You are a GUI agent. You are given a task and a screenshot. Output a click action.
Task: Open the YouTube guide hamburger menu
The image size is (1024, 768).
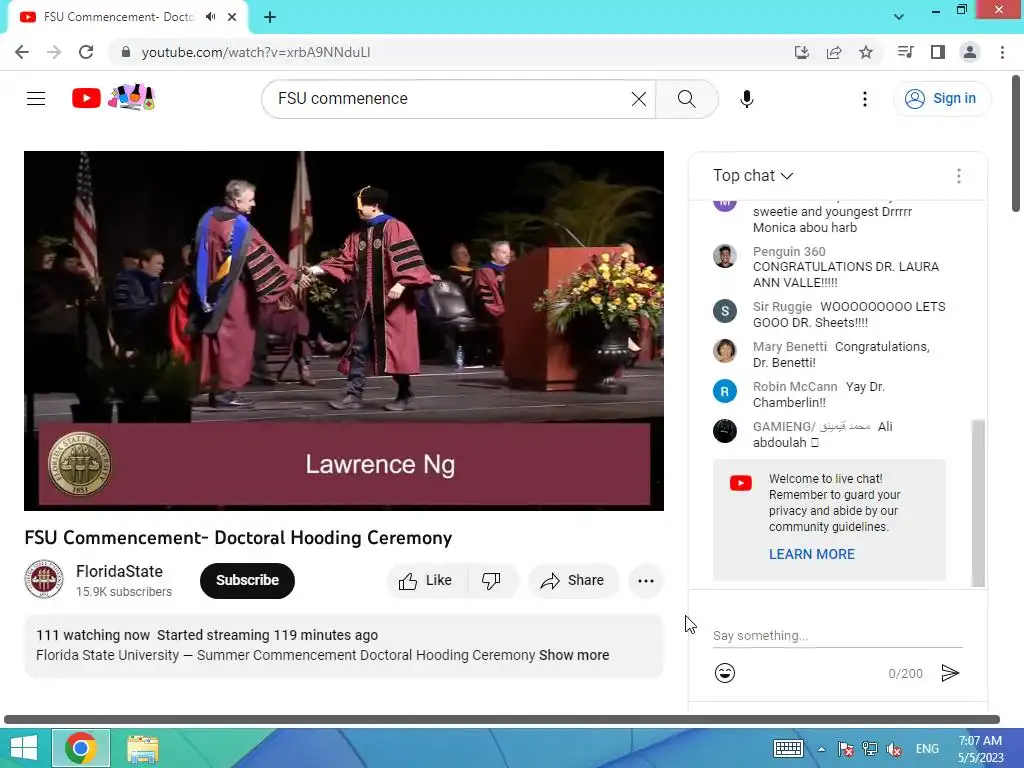pyautogui.click(x=36, y=99)
